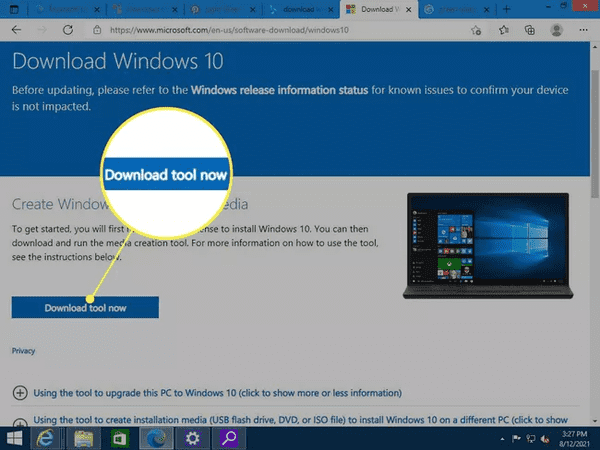Viewport: 600px width, 450px height.
Task: Click 'Using the tool to upgrade' link text
Action: tap(217, 393)
